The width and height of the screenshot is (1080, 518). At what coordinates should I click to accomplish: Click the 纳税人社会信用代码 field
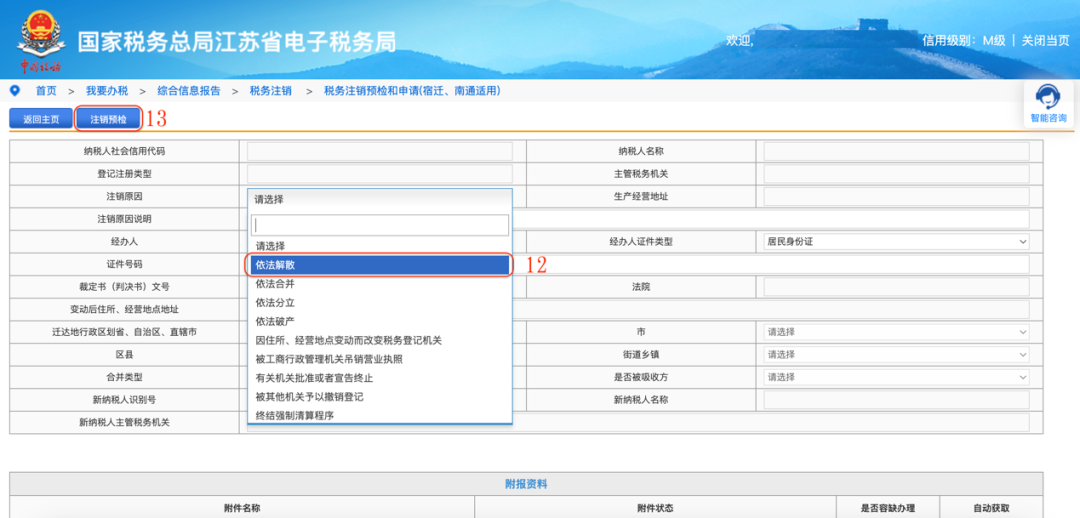point(380,152)
